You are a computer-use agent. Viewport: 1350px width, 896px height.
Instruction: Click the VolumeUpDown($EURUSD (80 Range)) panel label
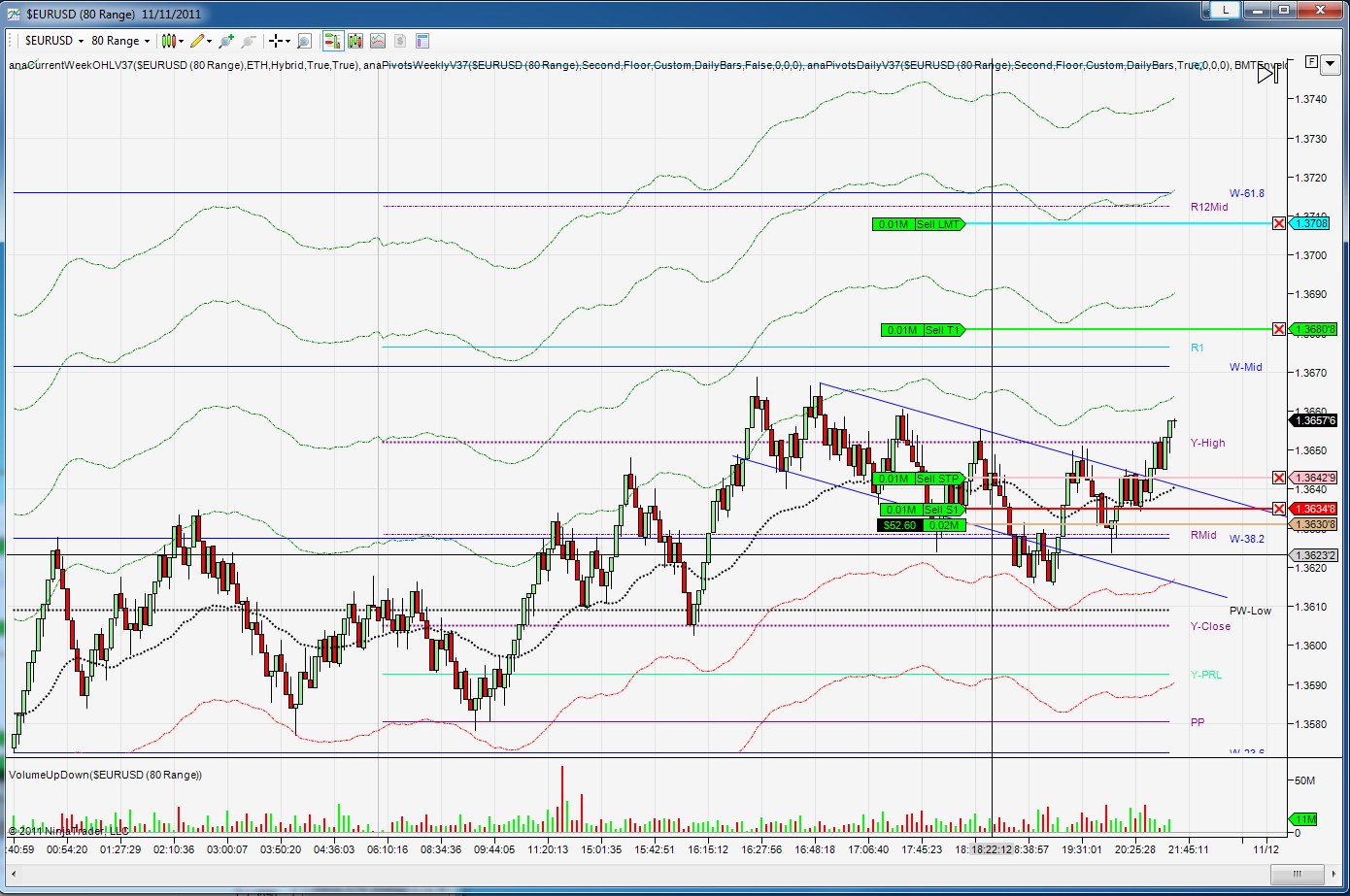click(105, 775)
